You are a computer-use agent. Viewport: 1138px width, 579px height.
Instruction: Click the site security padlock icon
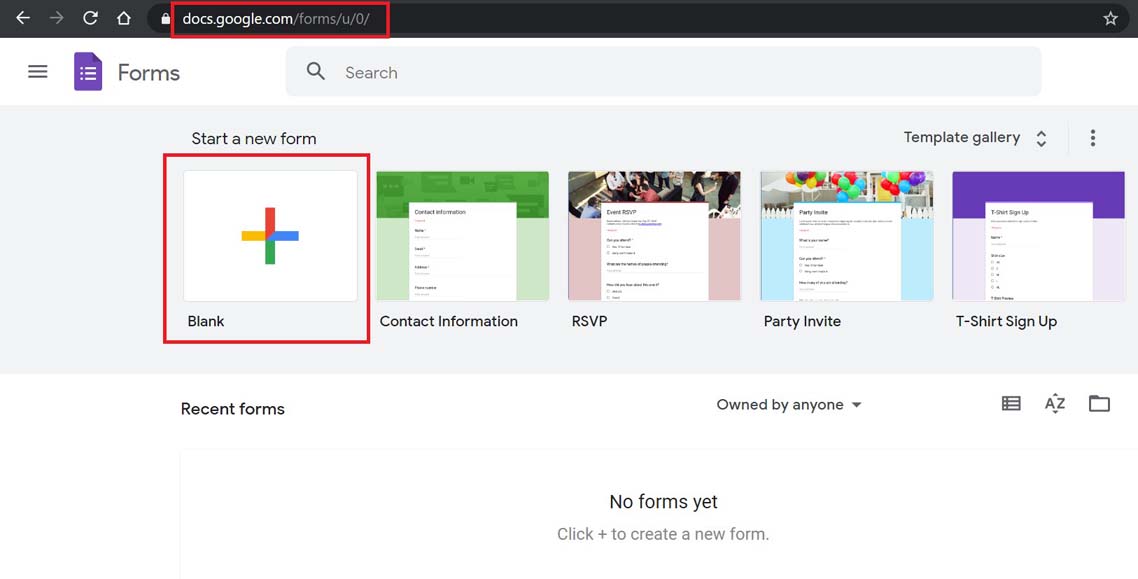coord(164,17)
